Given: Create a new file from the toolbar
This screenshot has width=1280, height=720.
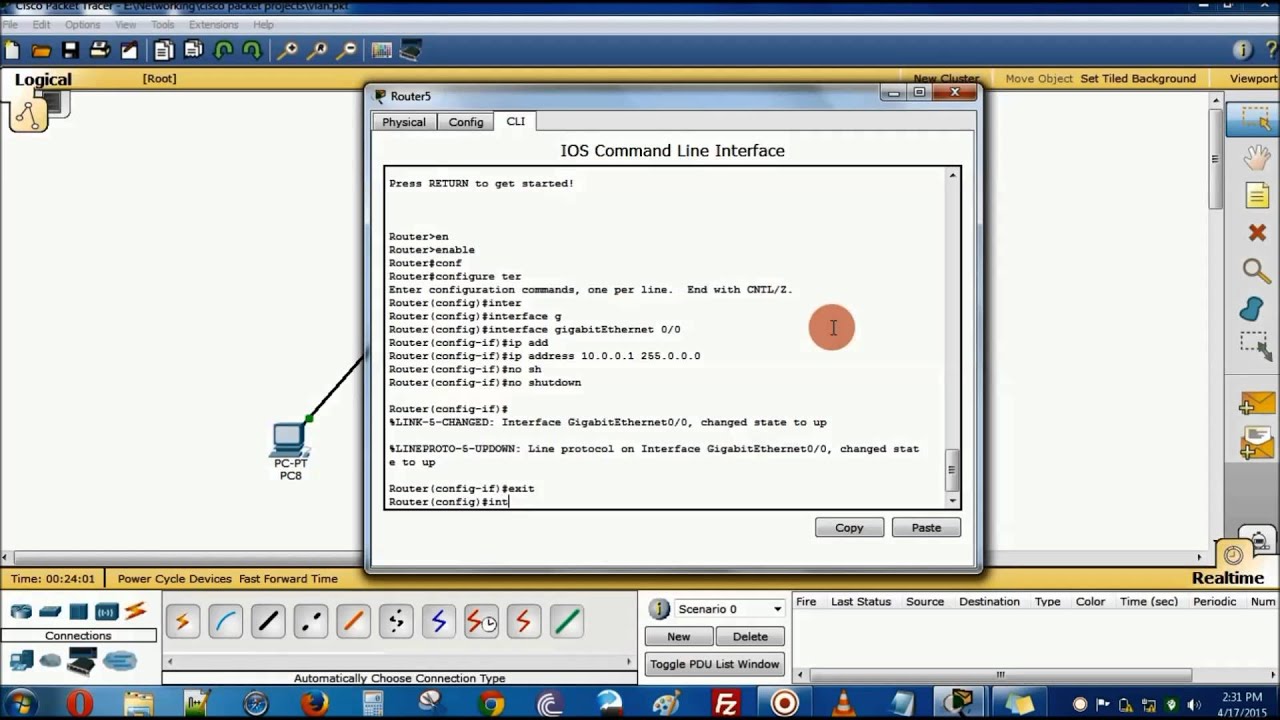Looking at the screenshot, I should [12, 50].
